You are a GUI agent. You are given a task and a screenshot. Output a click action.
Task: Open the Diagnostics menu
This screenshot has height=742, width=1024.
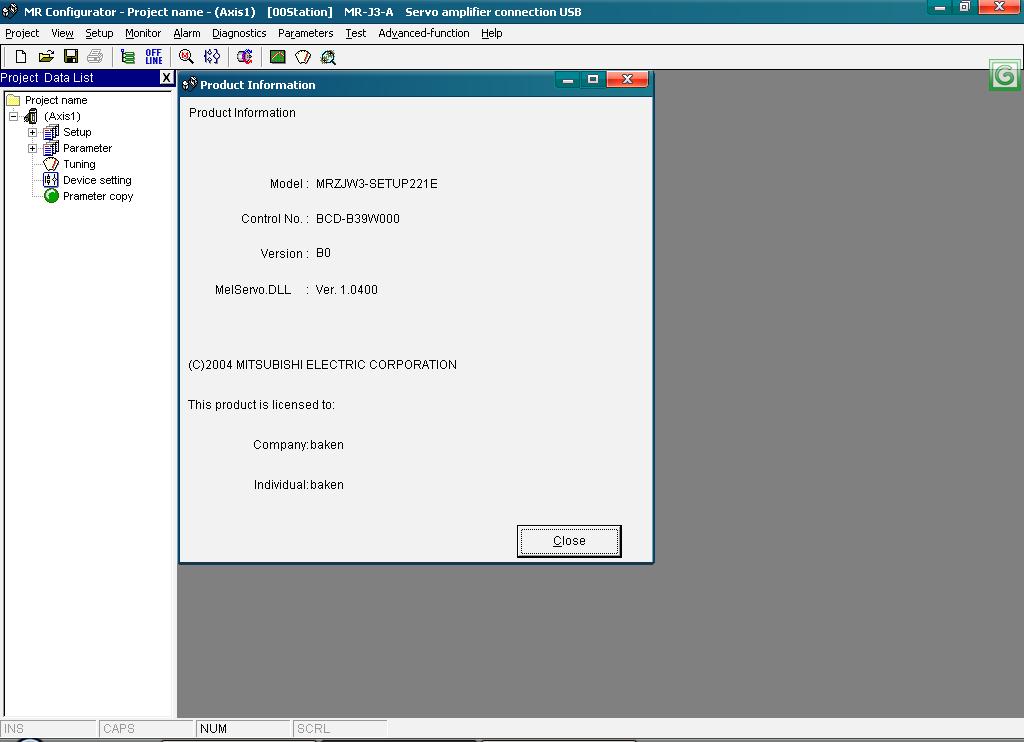click(239, 33)
